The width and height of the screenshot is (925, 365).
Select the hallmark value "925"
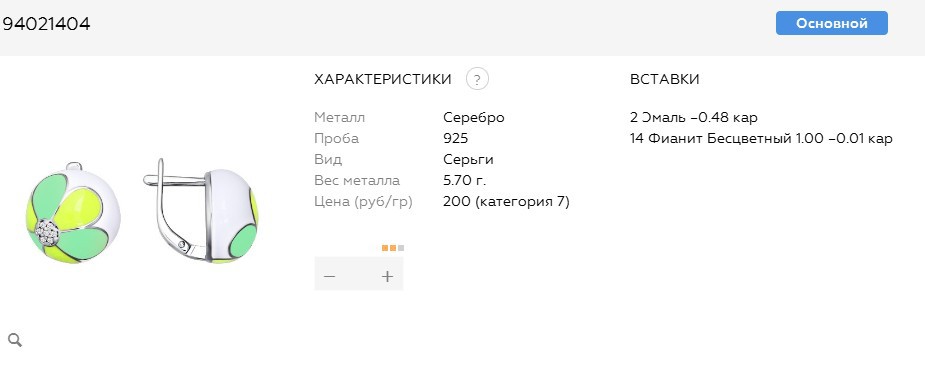(455, 138)
